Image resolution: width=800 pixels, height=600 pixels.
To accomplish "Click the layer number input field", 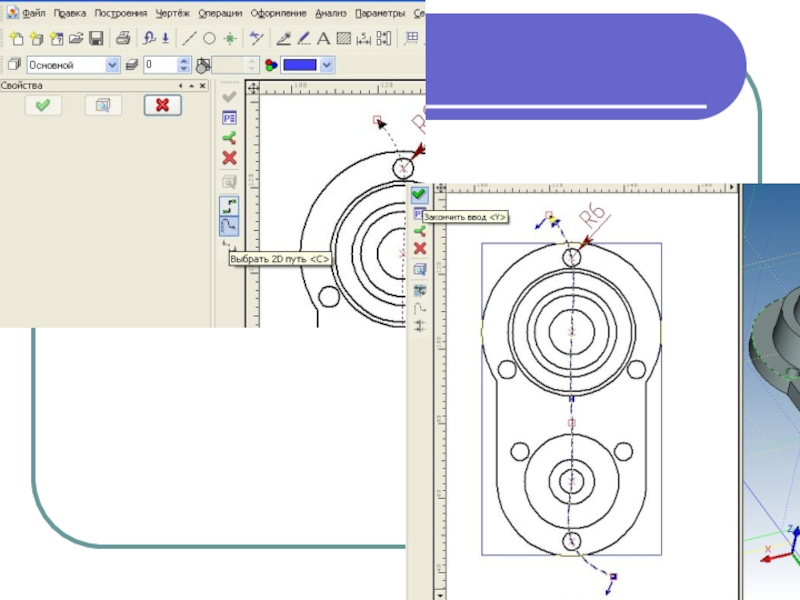I will [159, 65].
